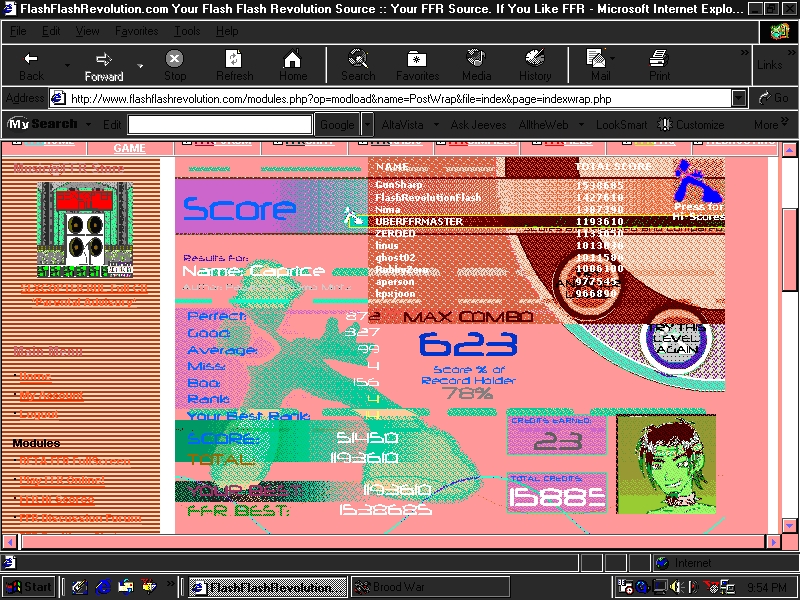The width and height of the screenshot is (800, 600).
Task: Stop the page from loading
Action: coord(174,66)
